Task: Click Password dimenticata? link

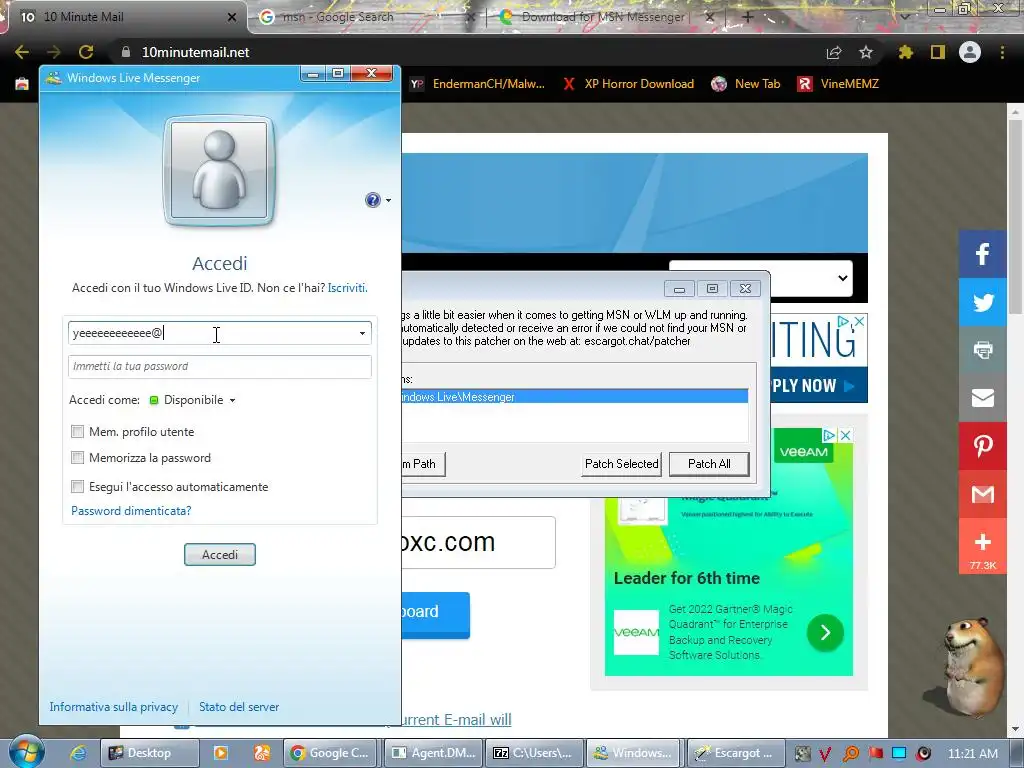Action: [131, 511]
